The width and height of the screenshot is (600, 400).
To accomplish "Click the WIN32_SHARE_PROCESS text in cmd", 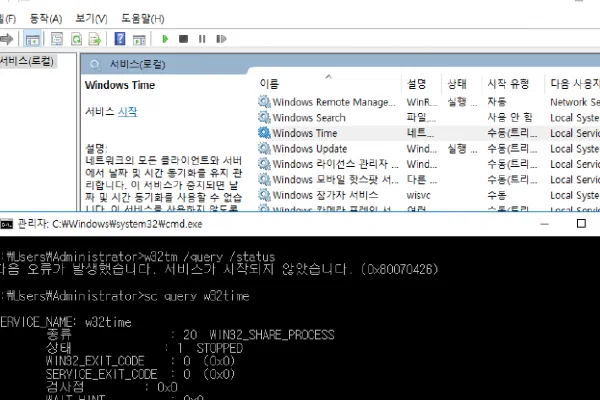I will [272, 335].
